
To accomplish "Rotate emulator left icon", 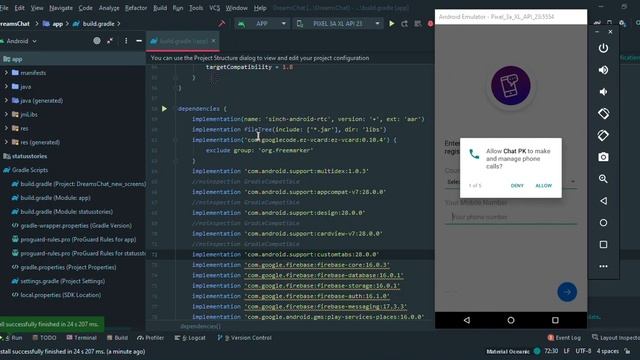I will [603, 113].
